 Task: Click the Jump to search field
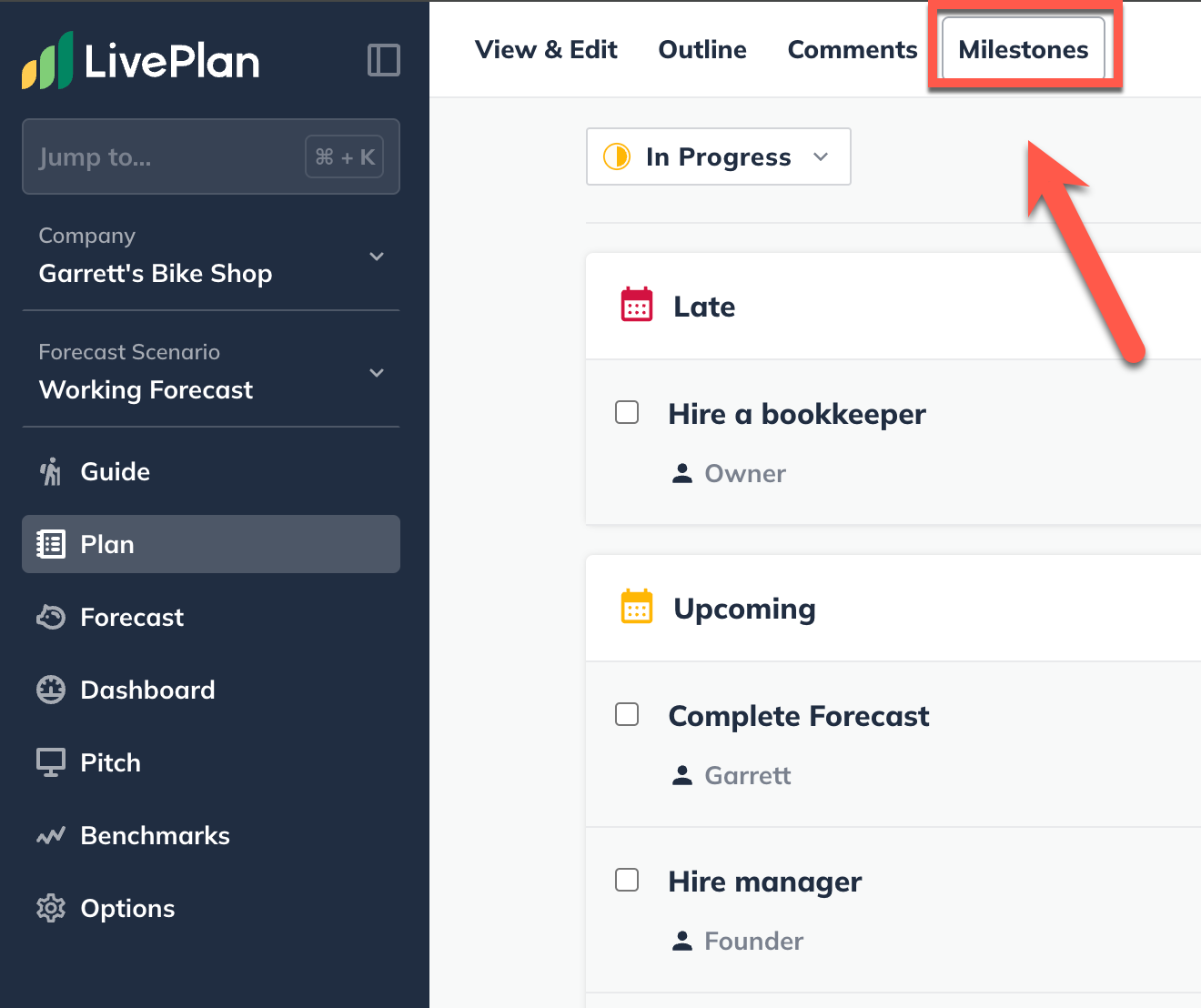[211, 156]
